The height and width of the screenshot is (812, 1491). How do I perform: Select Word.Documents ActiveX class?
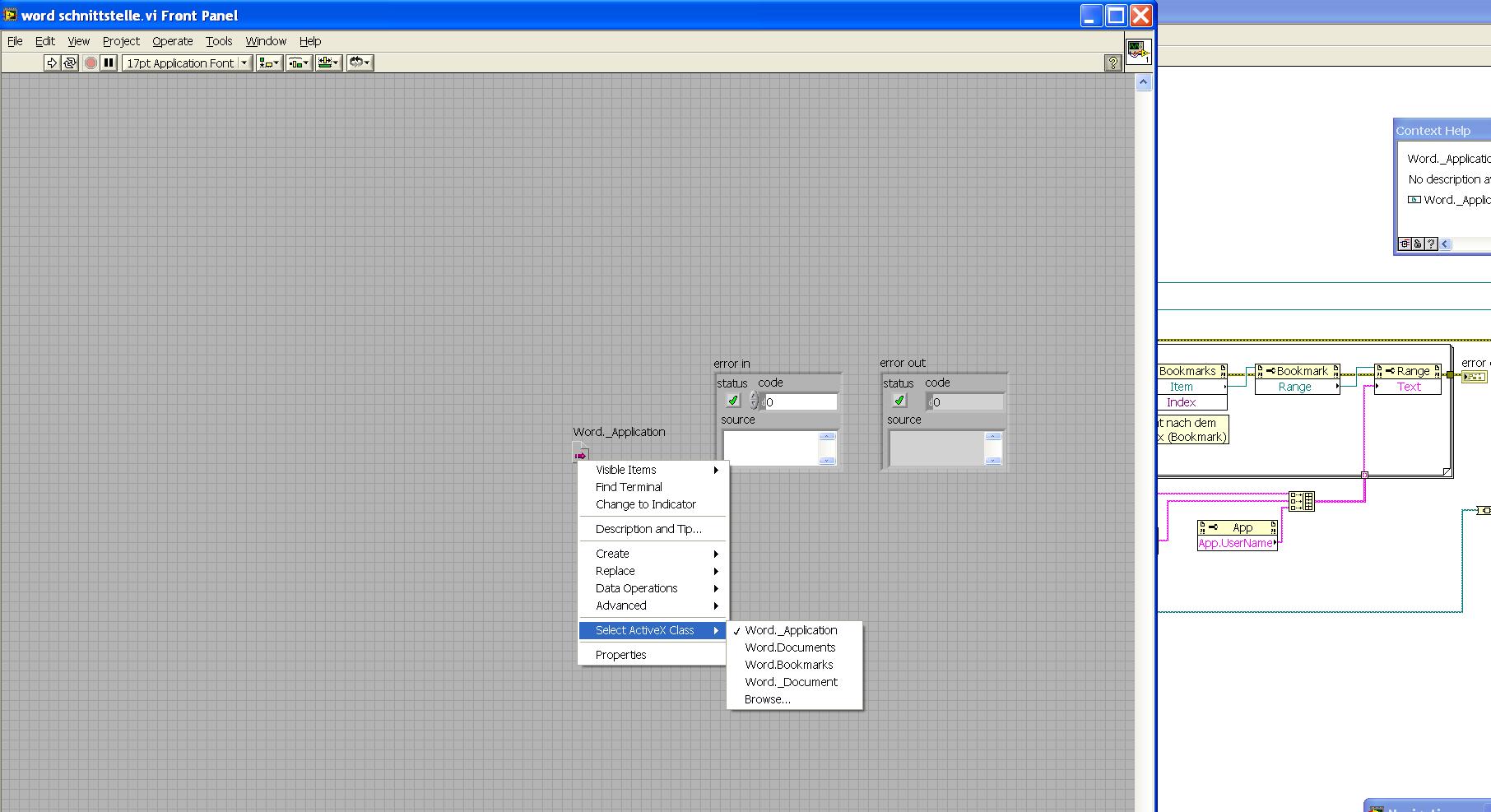pyautogui.click(x=795, y=647)
